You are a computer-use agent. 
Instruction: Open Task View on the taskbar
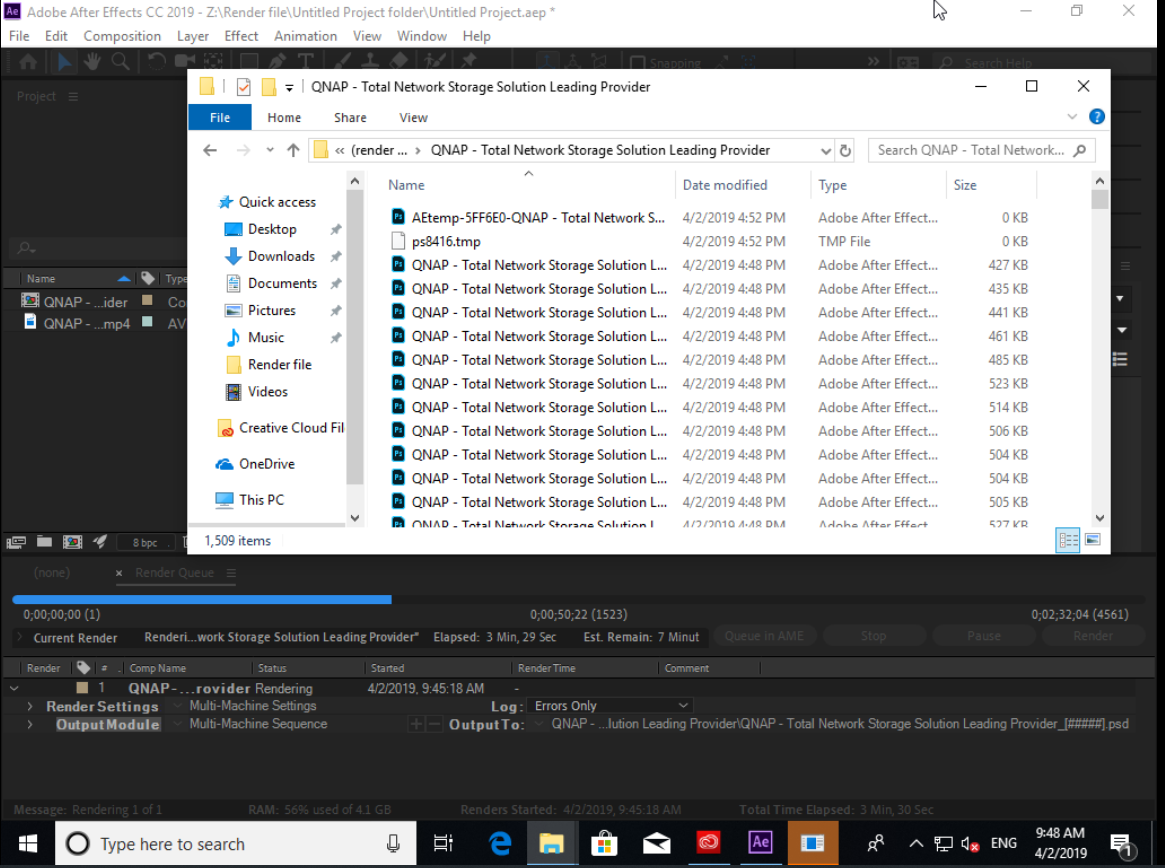click(444, 843)
